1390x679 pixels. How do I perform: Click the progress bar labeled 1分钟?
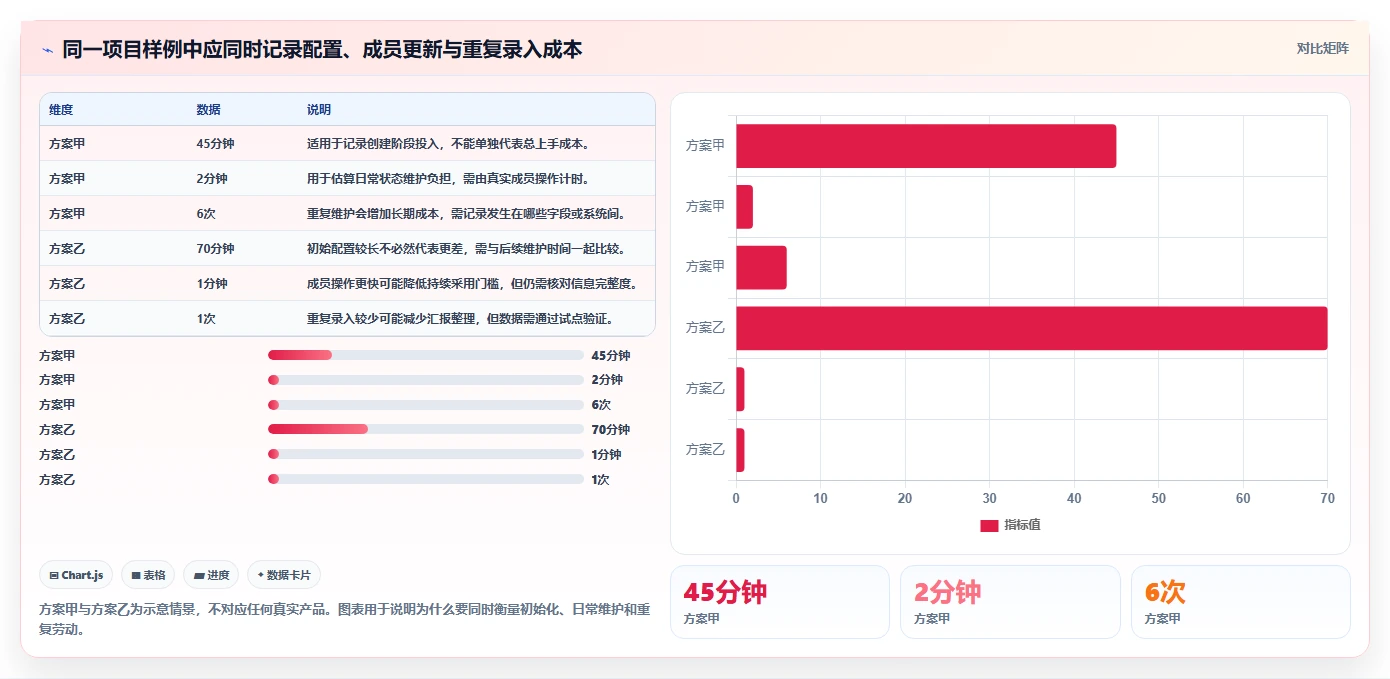coord(426,455)
